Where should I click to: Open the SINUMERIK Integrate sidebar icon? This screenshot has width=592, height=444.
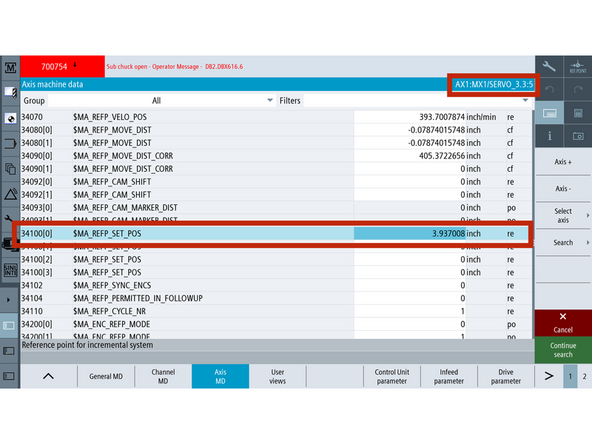pos(10,270)
